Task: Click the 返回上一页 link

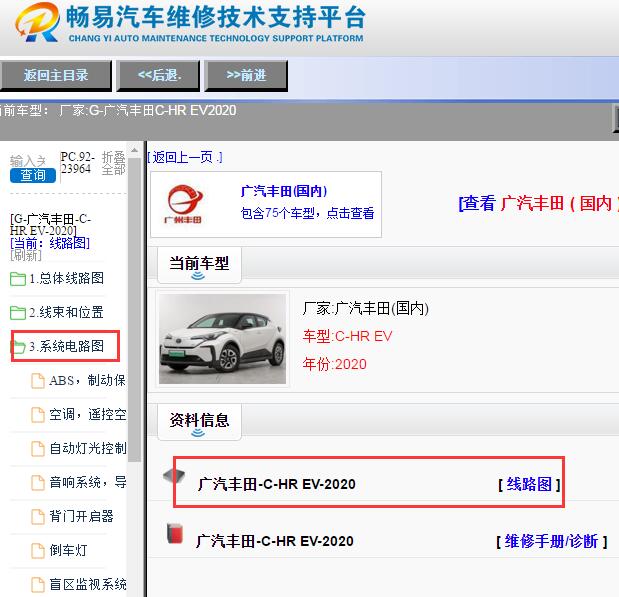Action: point(185,157)
